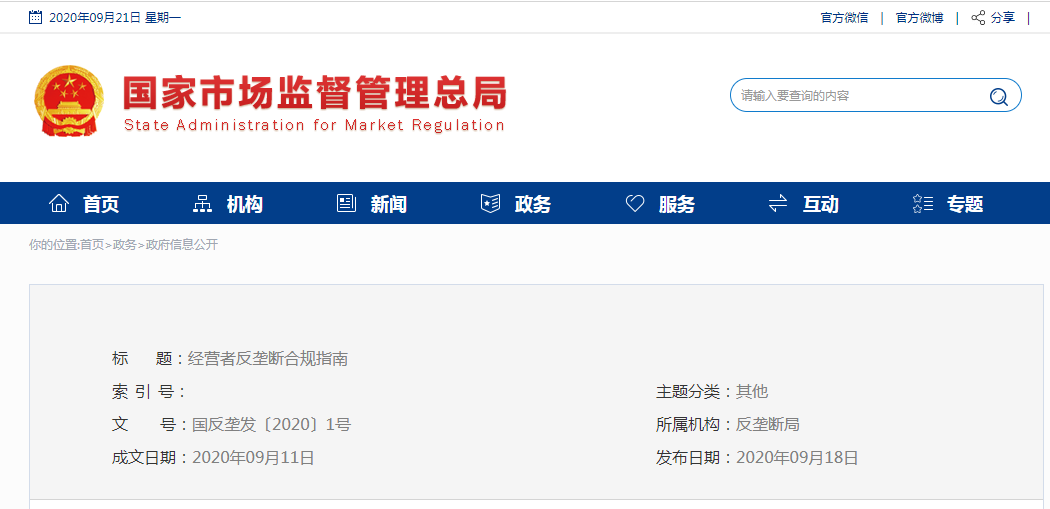Image resolution: width=1050 pixels, height=509 pixels.
Task: Click the calendar icon beside the date
Action: pyautogui.click(x=35, y=17)
